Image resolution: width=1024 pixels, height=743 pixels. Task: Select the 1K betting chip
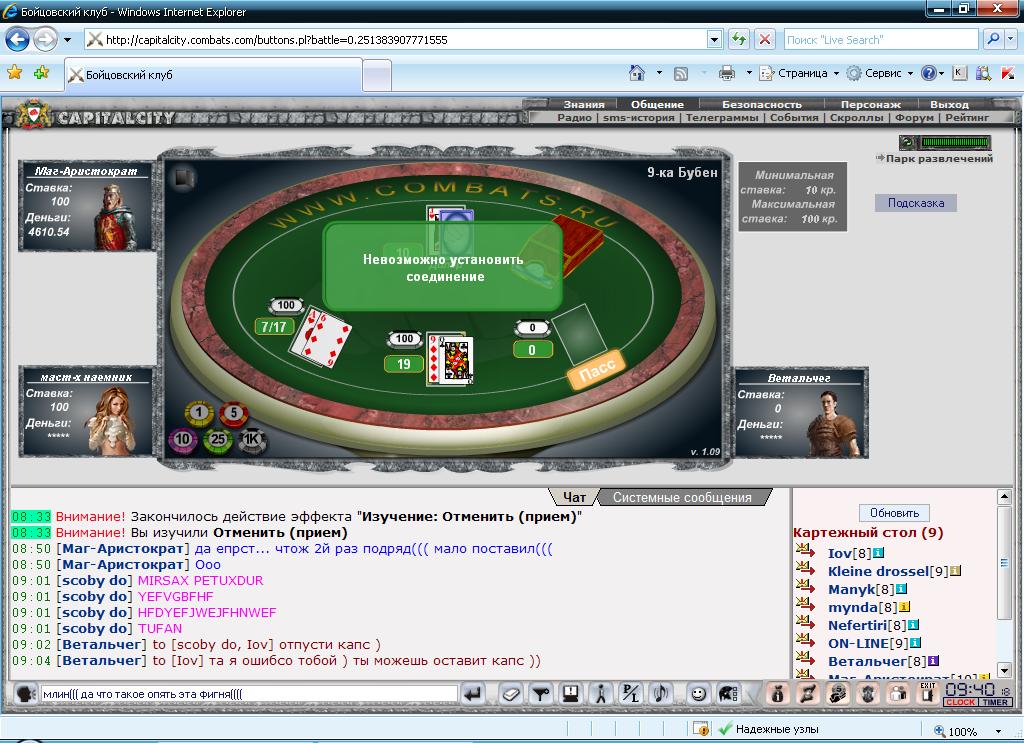252,439
